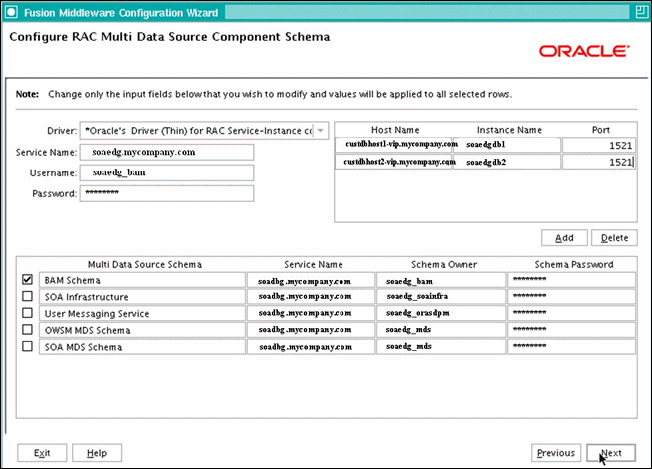The image size is (652, 469).
Task: Click schema password cell in SOA MDS row
Action: pos(571,346)
